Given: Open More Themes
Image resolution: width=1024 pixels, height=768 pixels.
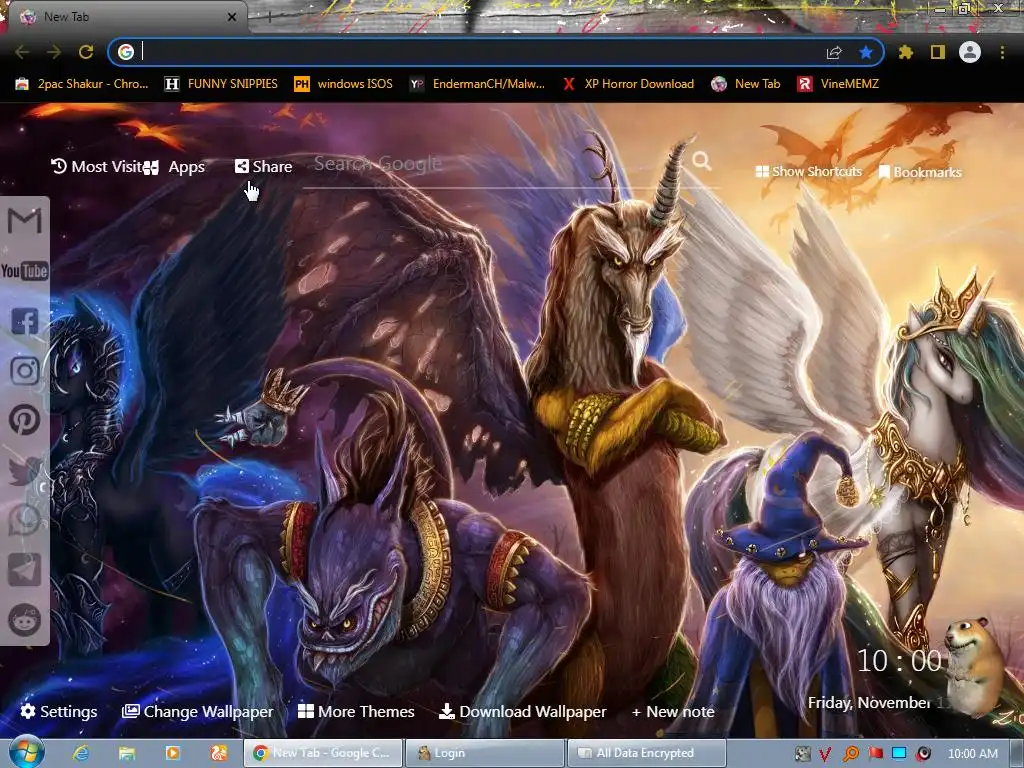Looking at the screenshot, I should (356, 711).
